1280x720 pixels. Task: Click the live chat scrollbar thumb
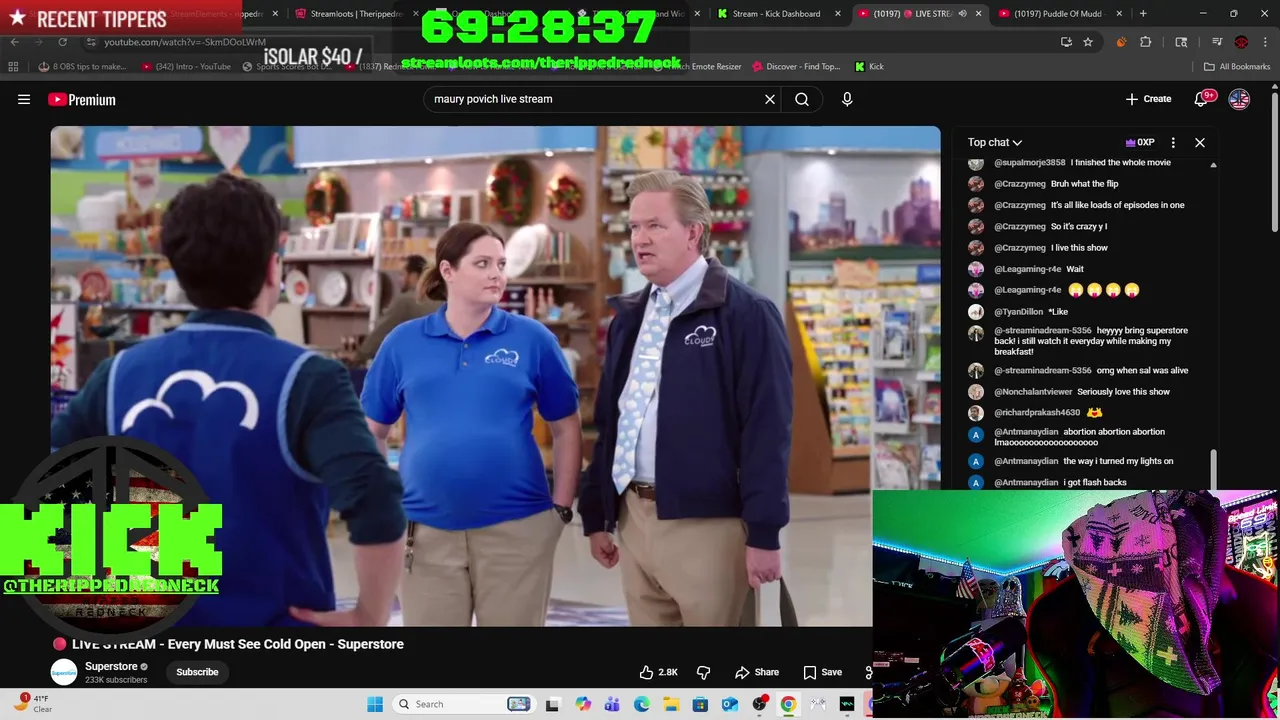(1213, 470)
